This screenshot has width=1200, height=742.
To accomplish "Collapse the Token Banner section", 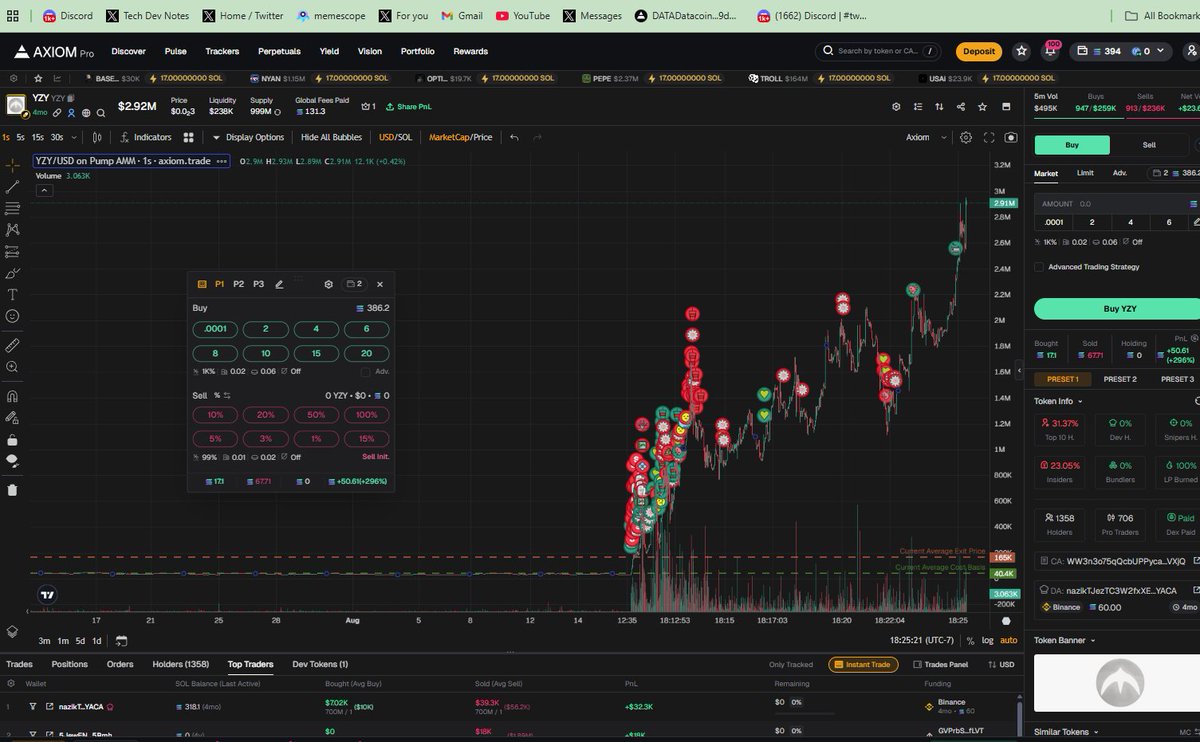I will (1065, 640).
